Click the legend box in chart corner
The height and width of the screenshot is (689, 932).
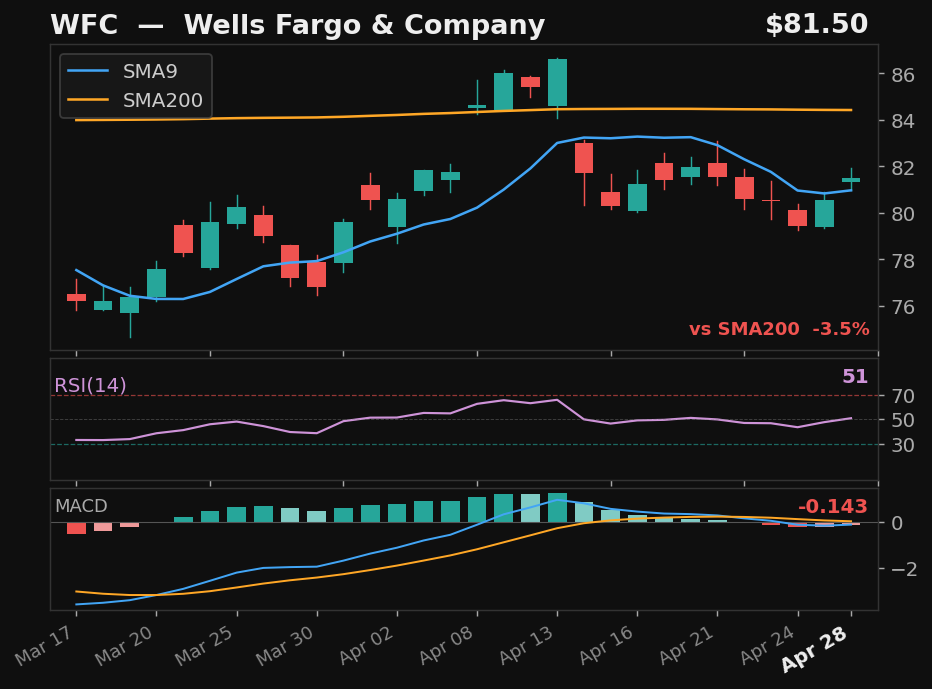click(135, 85)
